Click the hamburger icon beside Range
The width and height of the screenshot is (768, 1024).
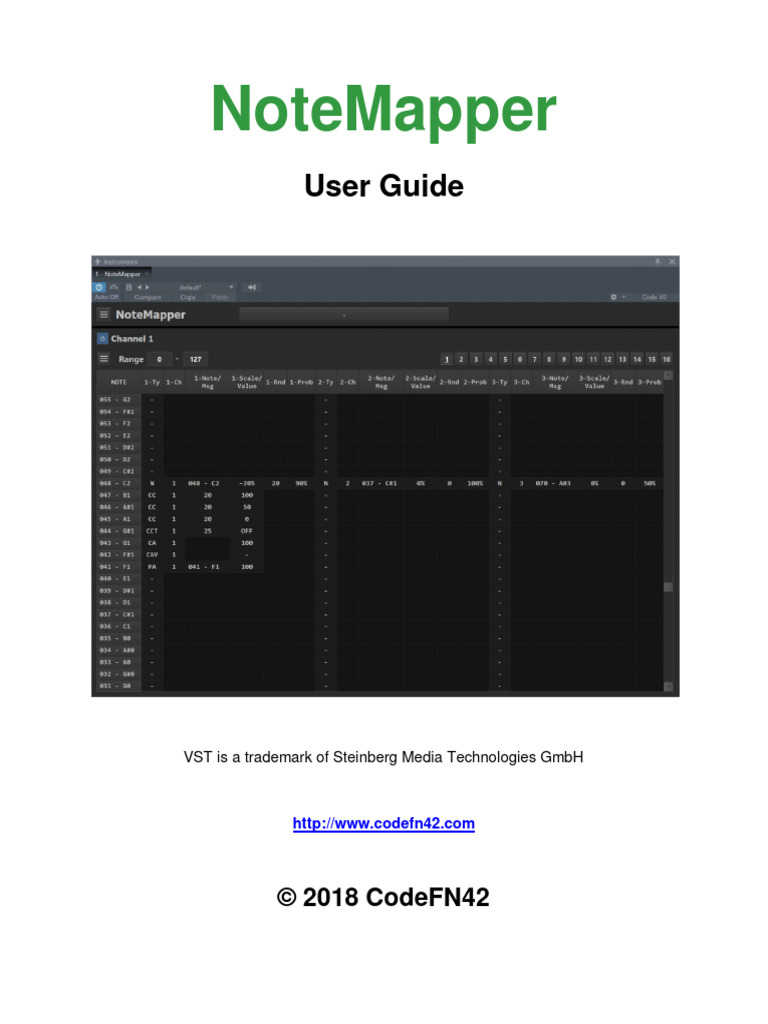click(103, 359)
